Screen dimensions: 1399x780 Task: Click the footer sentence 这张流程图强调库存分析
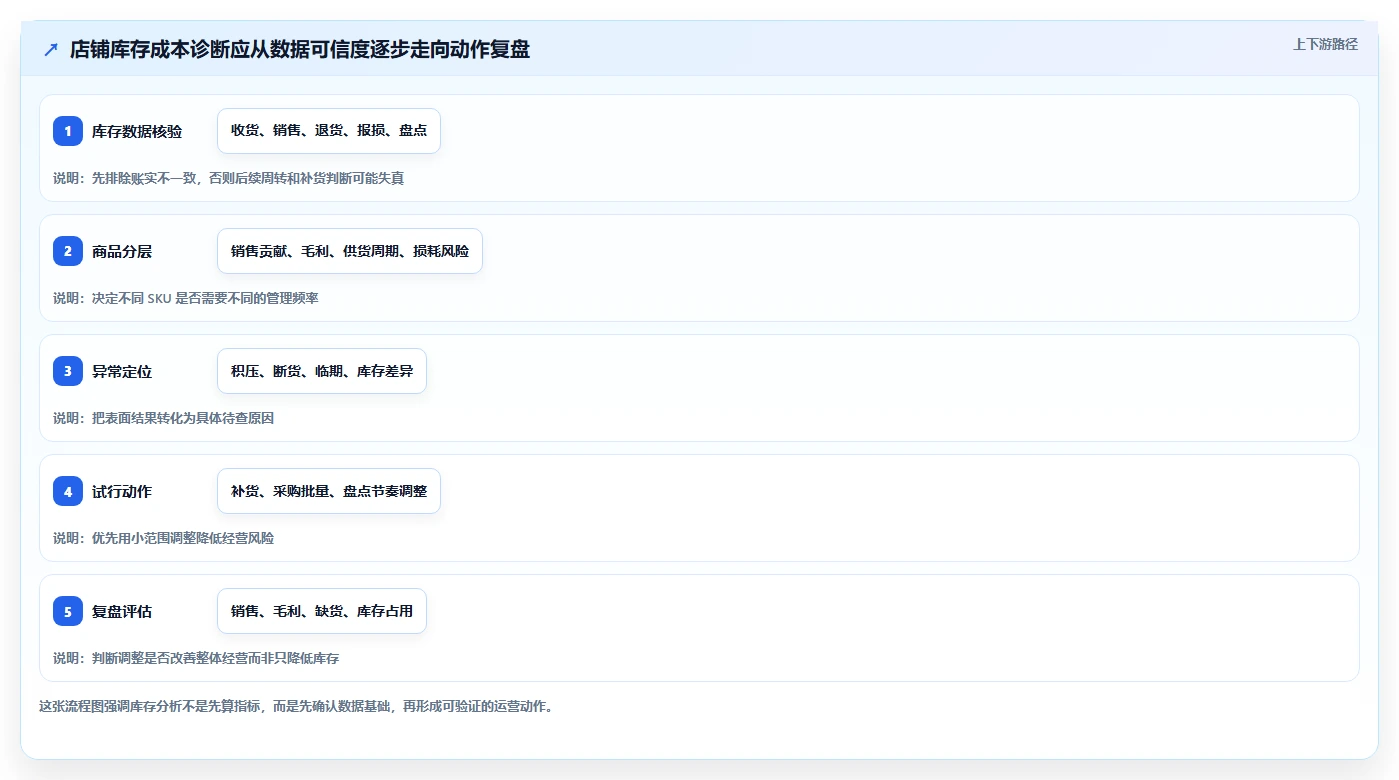click(296, 706)
